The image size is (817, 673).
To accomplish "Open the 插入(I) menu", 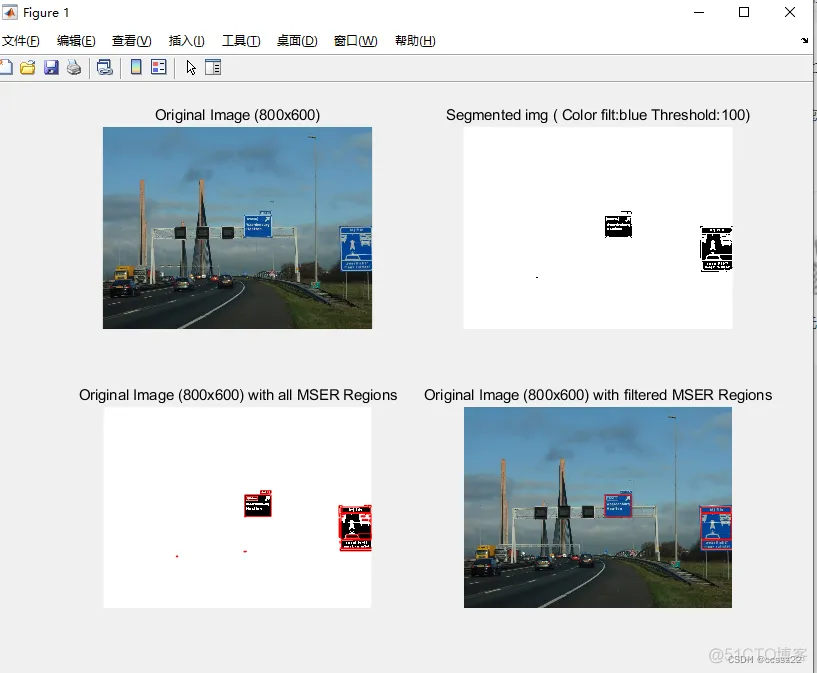I will pyautogui.click(x=187, y=41).
